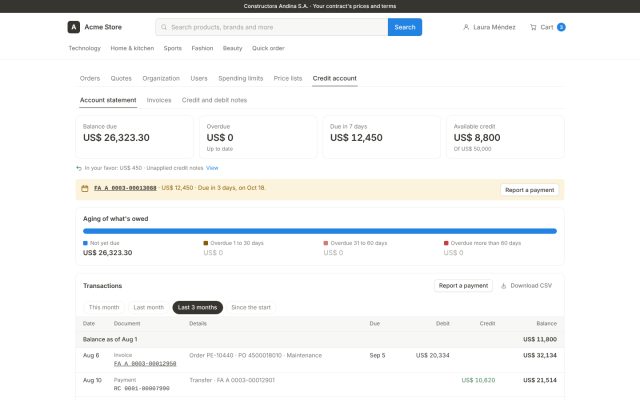Image resolution: width=640 pixels, height=400 pixels.
Task: Click the Overdue more than 60 days swatch
Action: (x=446, y=243)
